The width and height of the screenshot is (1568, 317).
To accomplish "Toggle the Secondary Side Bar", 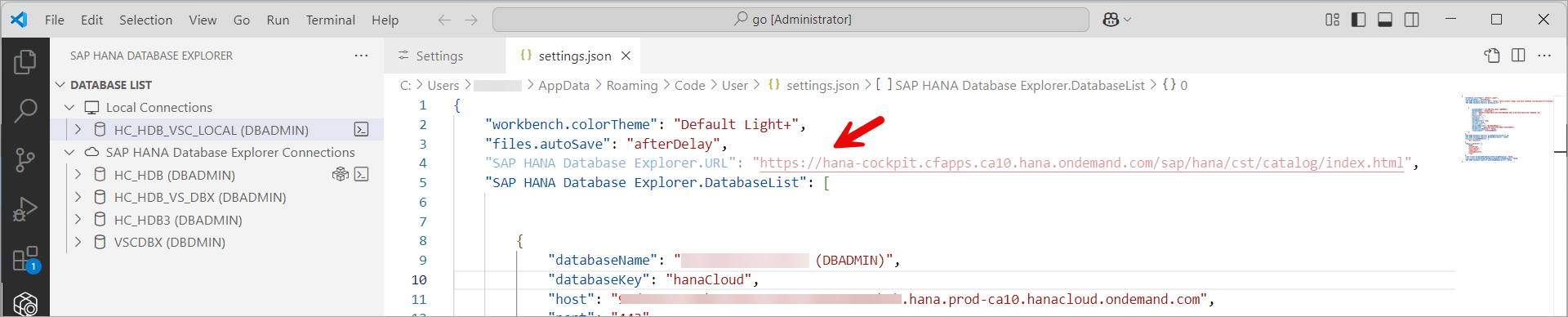I will (1411, 20).
